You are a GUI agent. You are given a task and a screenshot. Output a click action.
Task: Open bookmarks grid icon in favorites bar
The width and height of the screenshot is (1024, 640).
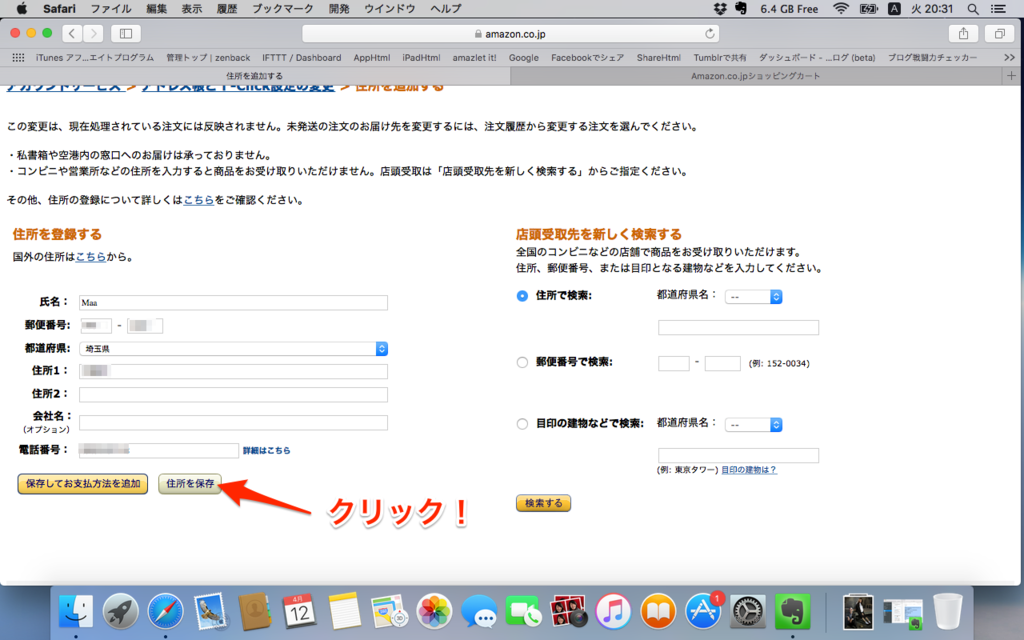(x=18, y=57)
